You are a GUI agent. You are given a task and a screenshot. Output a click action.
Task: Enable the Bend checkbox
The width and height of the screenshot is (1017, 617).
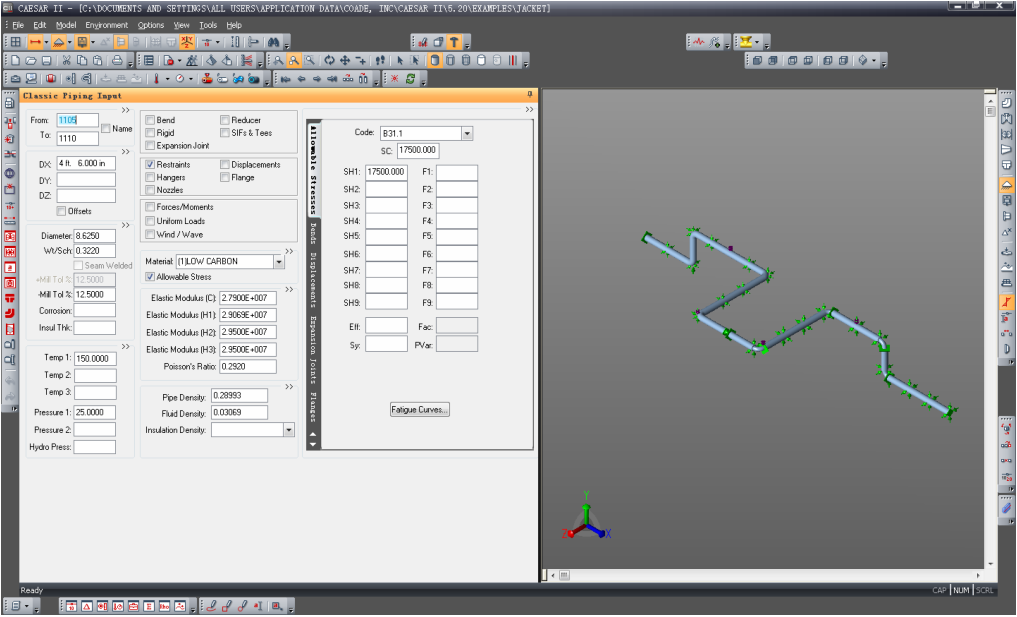point(151,120)
